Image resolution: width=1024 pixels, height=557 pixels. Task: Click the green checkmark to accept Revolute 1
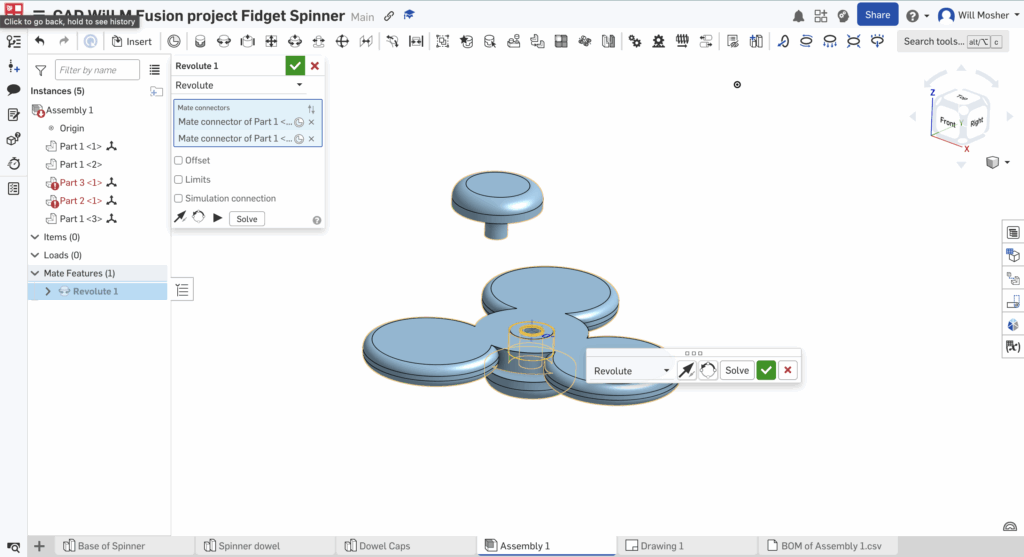[294, 66]
